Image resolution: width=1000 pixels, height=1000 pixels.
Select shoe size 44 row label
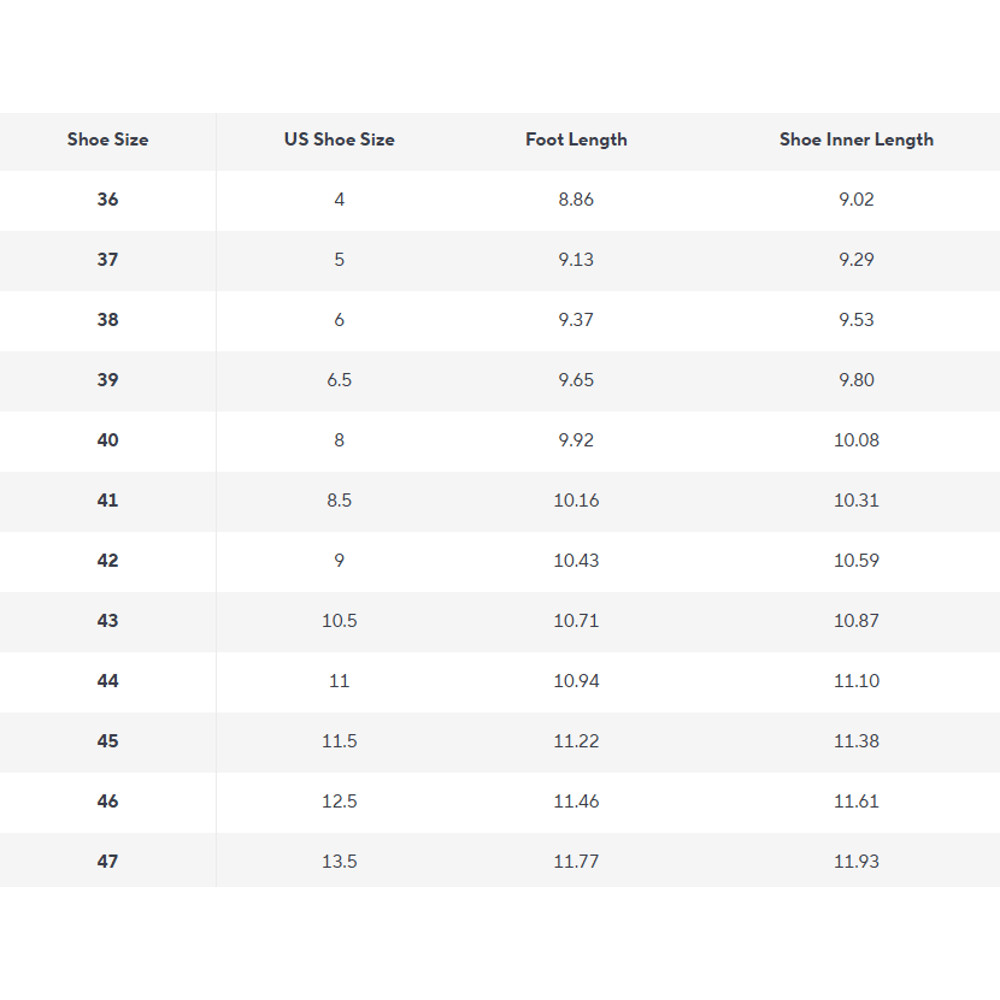108,681
